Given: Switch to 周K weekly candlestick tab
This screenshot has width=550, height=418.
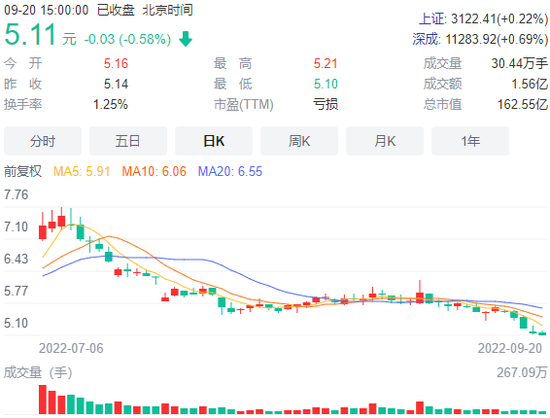Looking at the screenshot, I should coord(299,141).
